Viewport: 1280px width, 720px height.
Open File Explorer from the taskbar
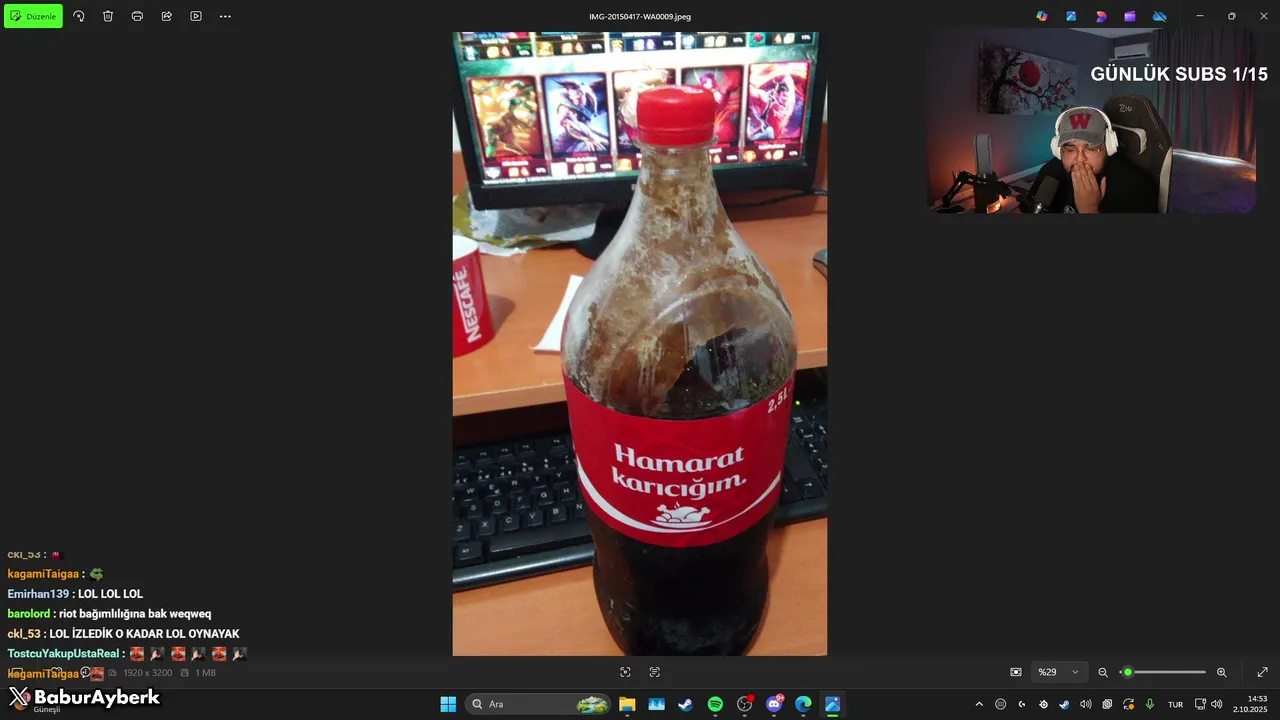coord(627,704)
